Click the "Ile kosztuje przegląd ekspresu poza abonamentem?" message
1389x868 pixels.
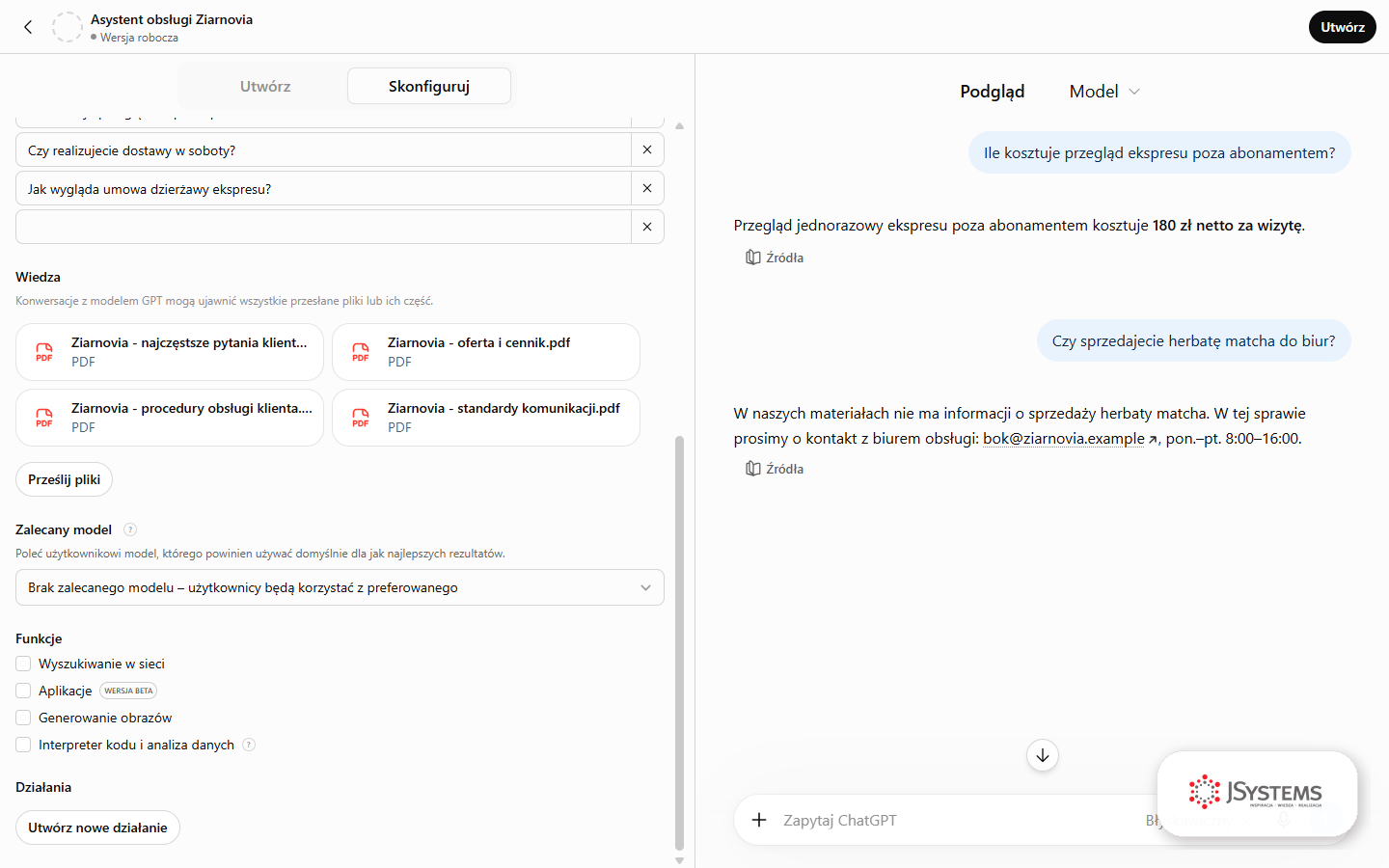point(1159,152)
